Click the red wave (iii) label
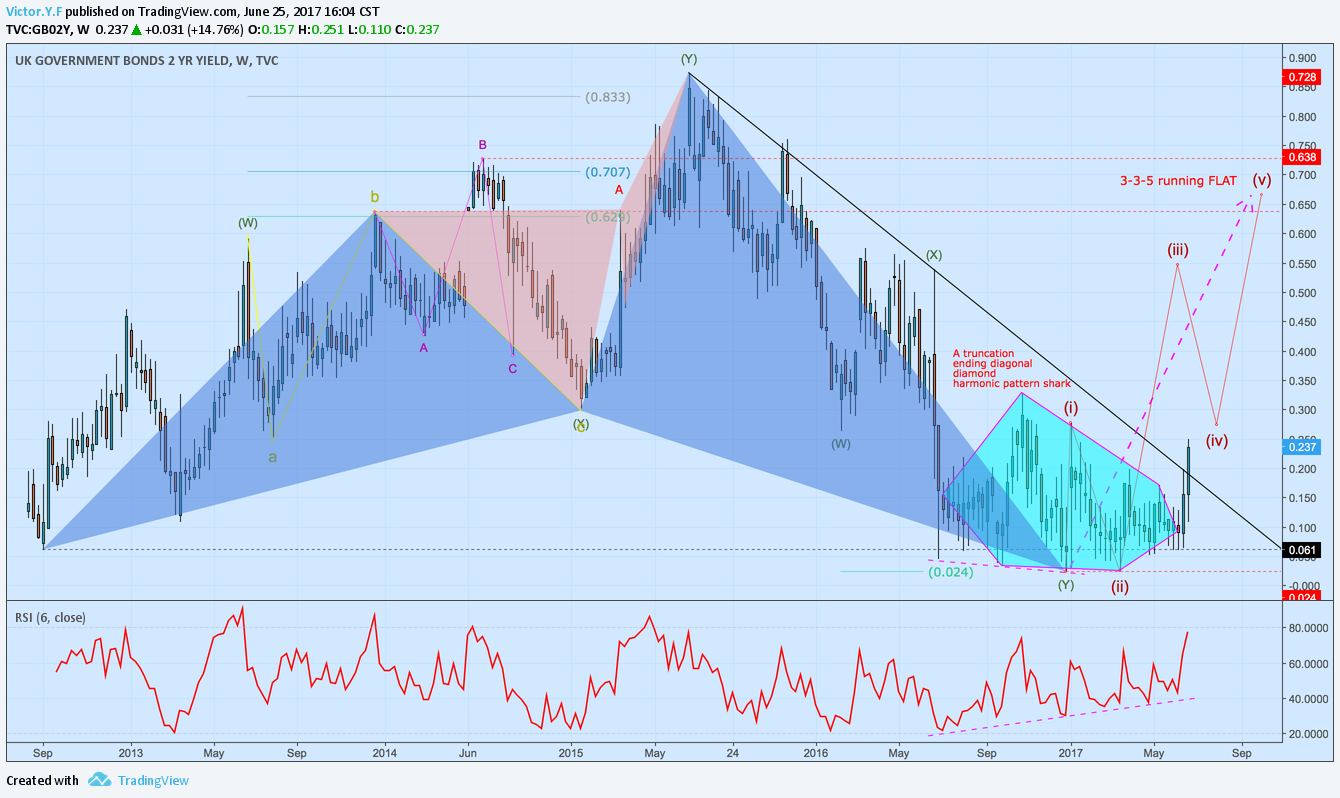Image resolution: width=1340 pixels, height=798 pixels. click(1178, 249)
